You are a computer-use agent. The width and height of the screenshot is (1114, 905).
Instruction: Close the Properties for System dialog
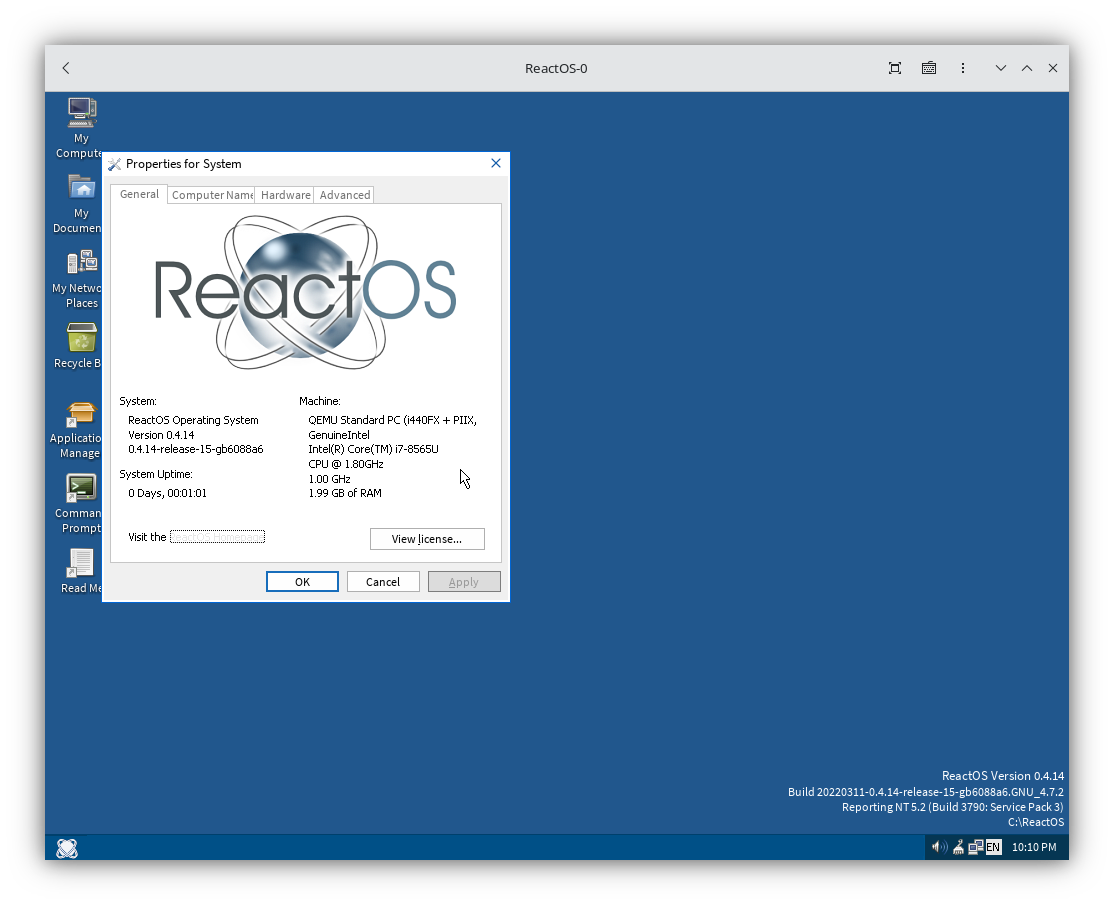tap(496, 163)
